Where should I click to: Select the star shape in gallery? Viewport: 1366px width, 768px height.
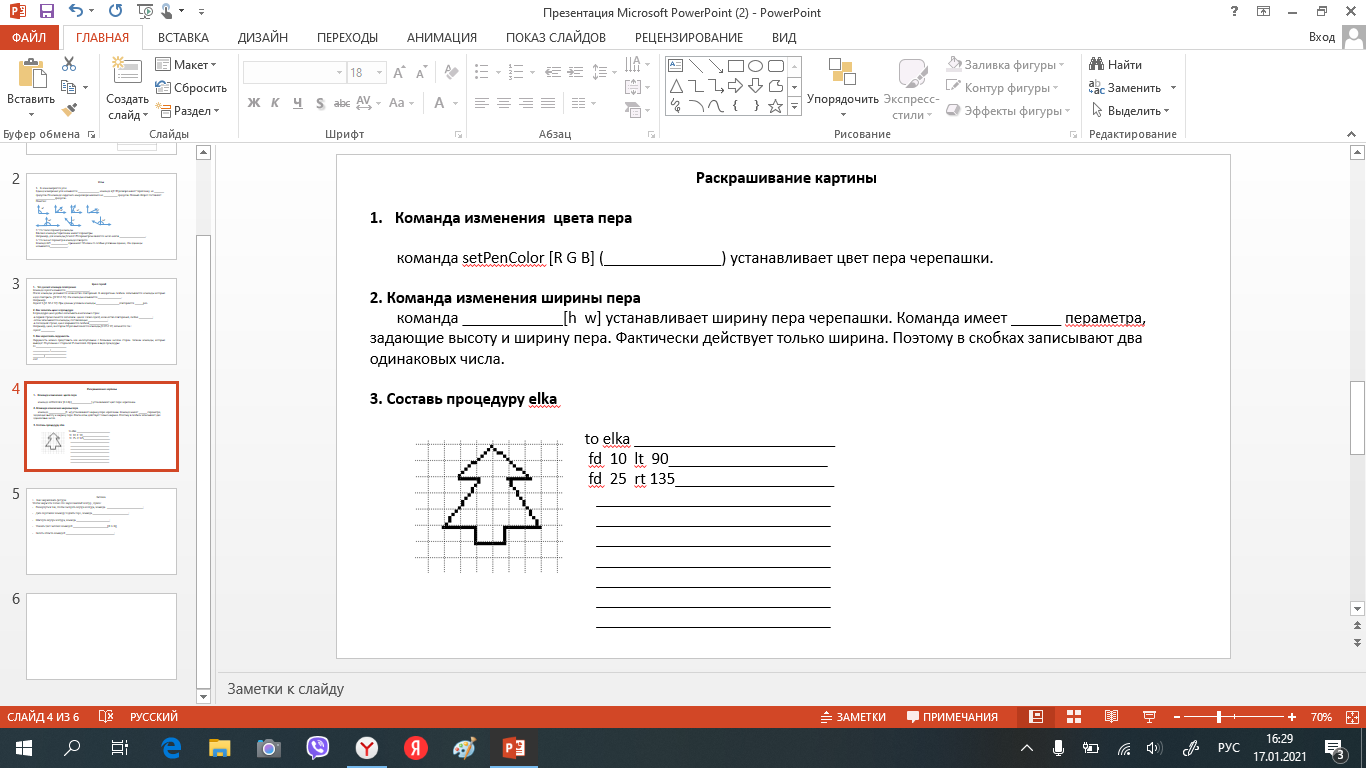coord(776,105)
